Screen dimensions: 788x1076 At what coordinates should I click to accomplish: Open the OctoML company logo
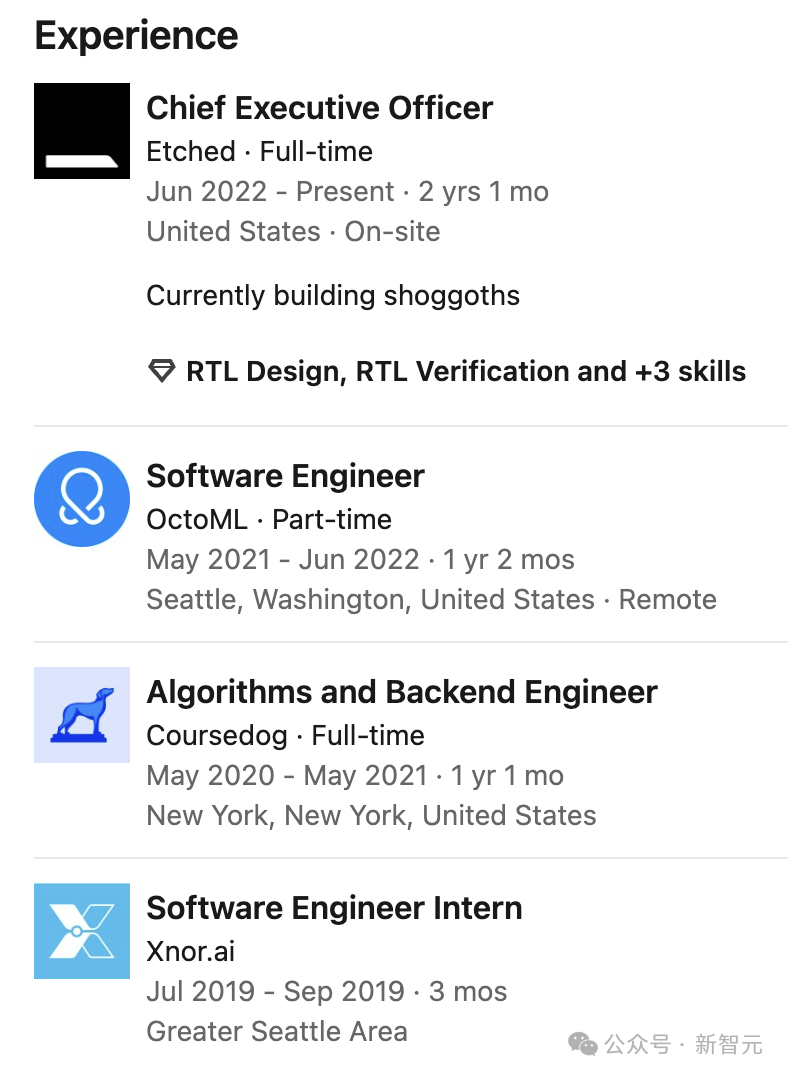(82, 499)
